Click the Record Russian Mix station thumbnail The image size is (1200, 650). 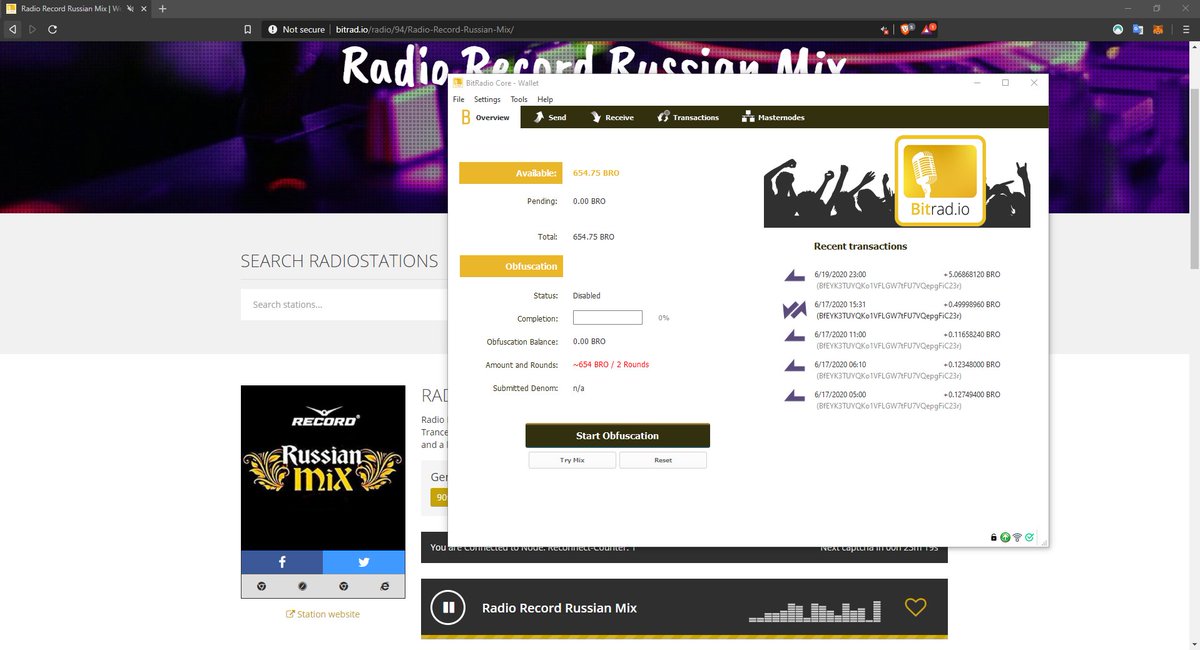pos(323,467)
